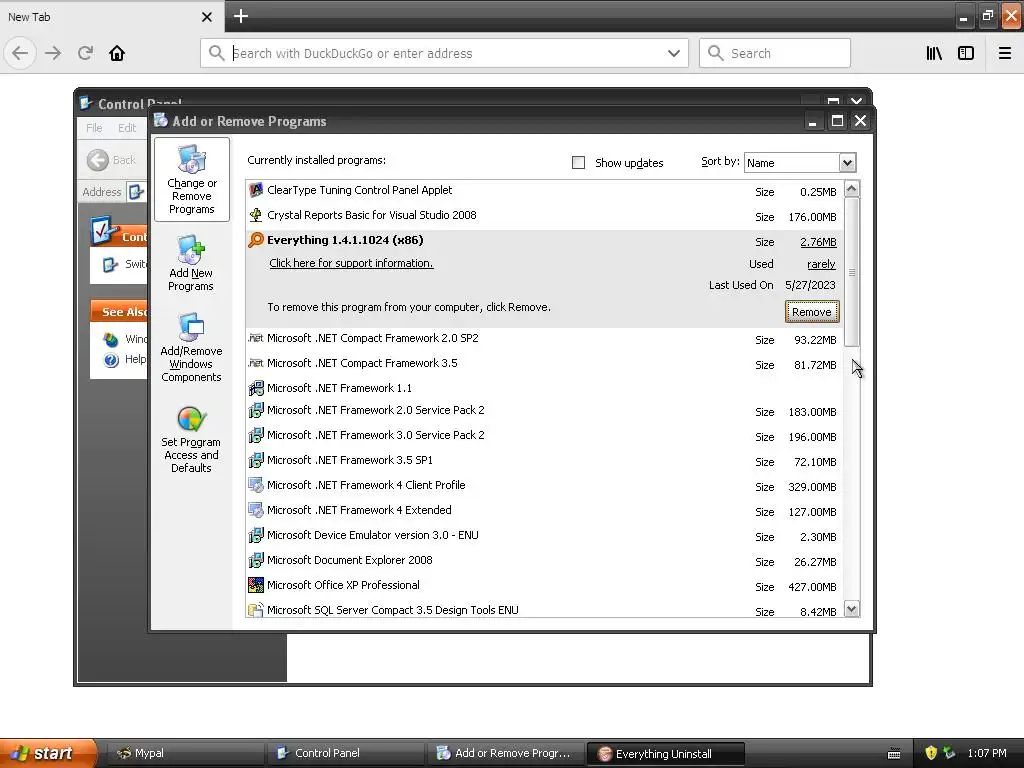Open Add/Remove Windows Components
This screenshot has height=768, width=1024.
[191, 347]
